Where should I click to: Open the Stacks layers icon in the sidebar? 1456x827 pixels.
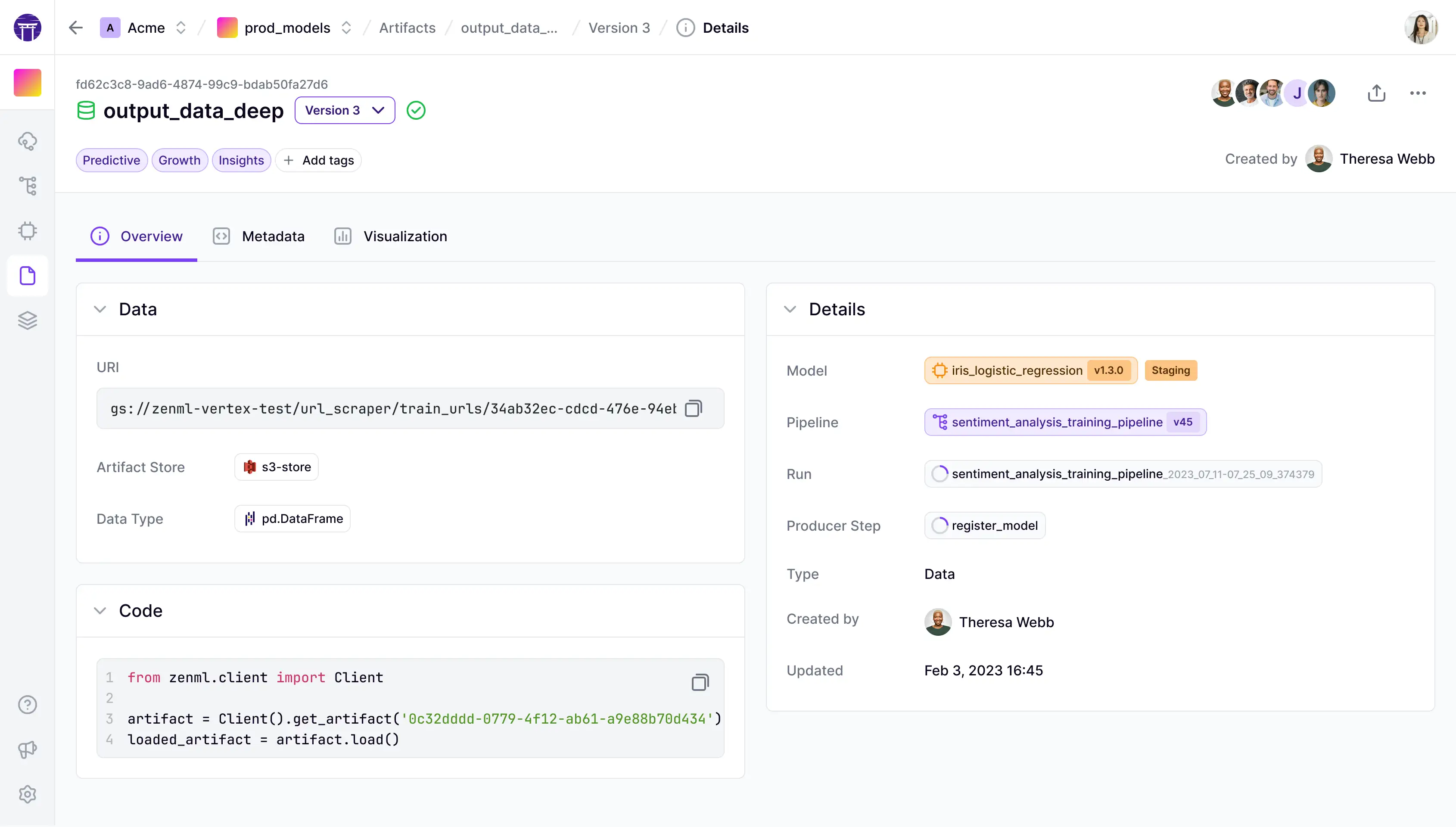(x=27, y=320)
